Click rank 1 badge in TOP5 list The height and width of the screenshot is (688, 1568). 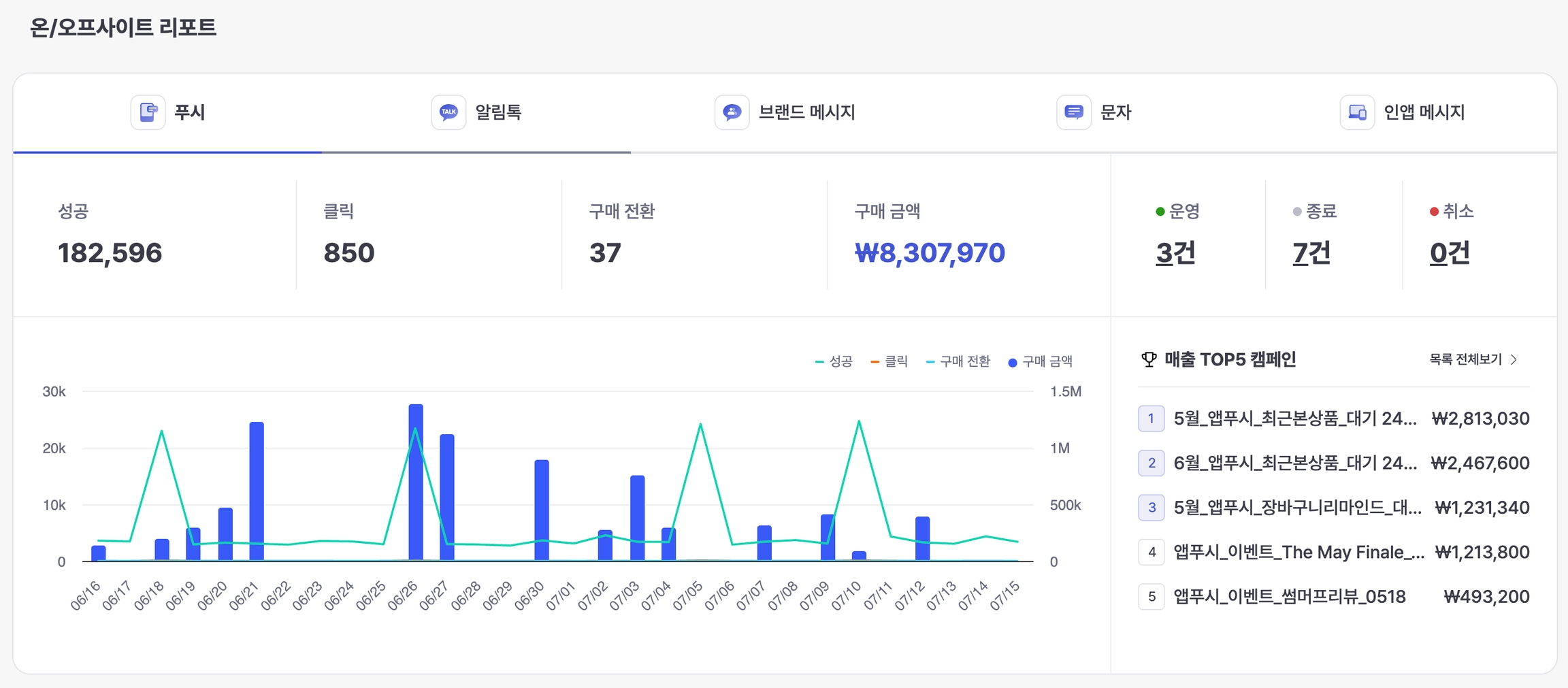pos(1151,419)
